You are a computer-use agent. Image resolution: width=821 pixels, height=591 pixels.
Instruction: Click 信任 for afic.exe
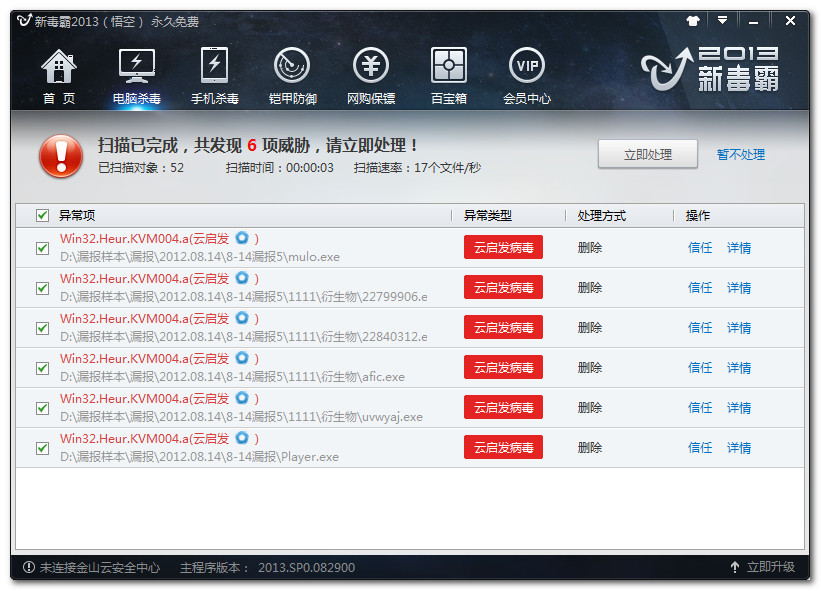(x=700, y=367)
